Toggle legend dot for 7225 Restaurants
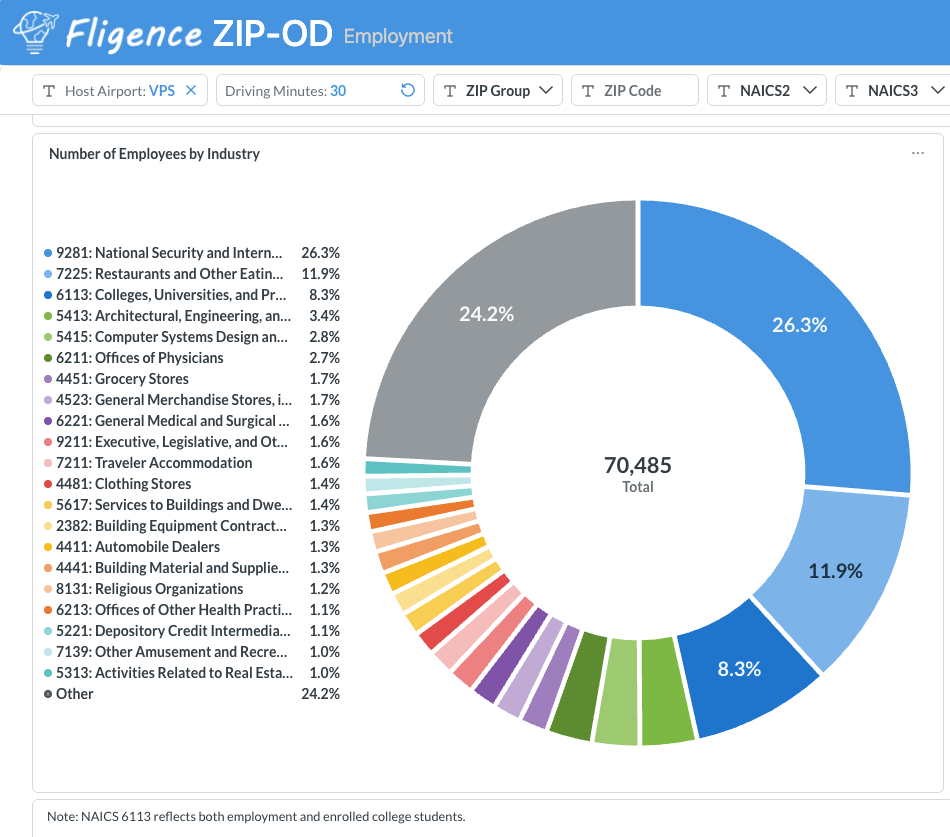950x837 pixels. [x=48, y=274]
